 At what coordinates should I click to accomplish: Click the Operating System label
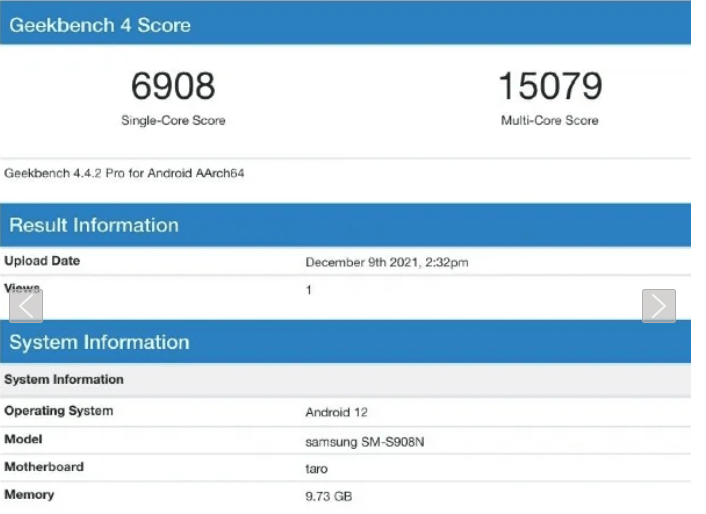pyautogui.click(x=59, y=411)
